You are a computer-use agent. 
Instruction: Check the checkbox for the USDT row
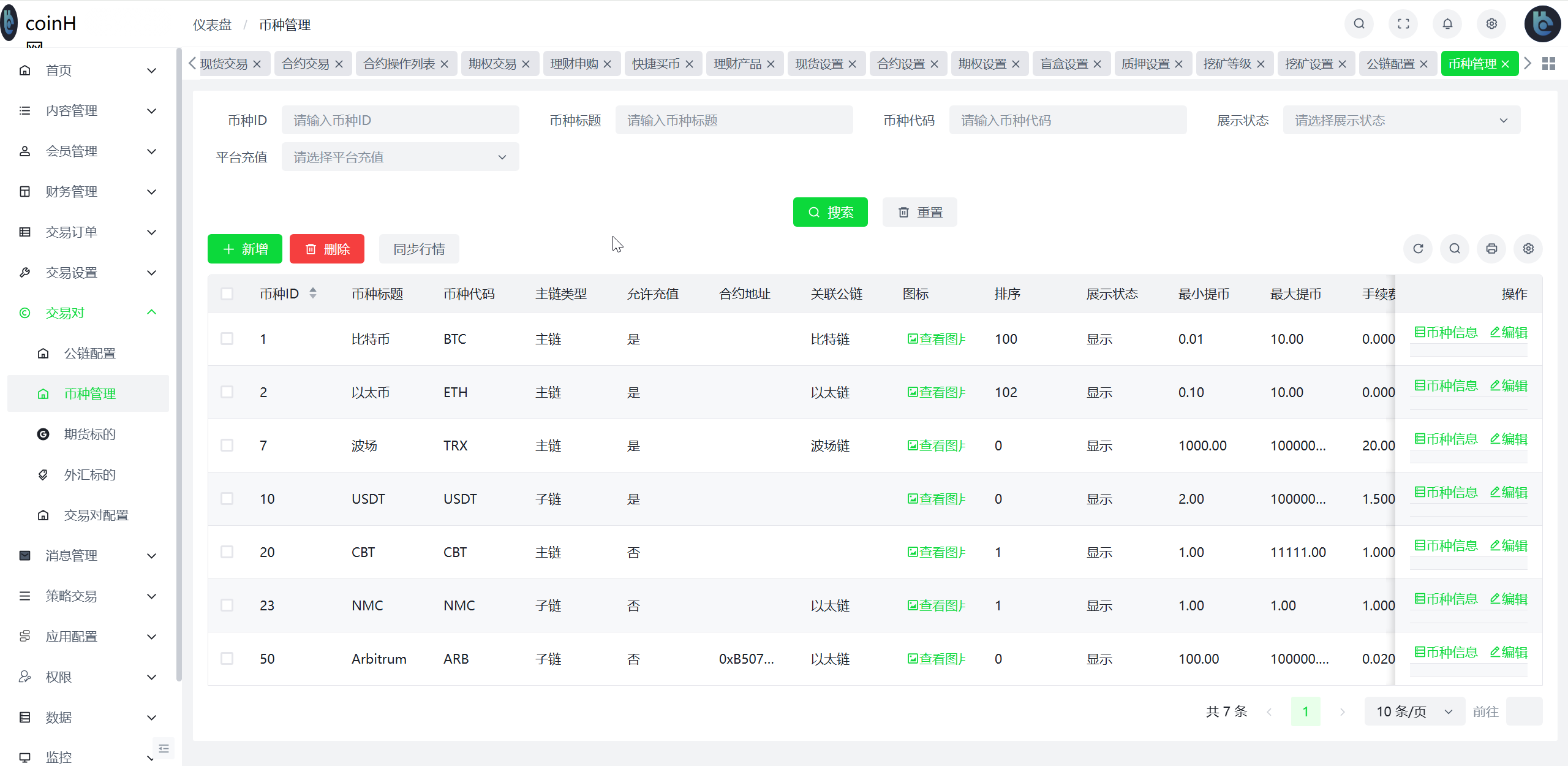[x=227, y=498]
